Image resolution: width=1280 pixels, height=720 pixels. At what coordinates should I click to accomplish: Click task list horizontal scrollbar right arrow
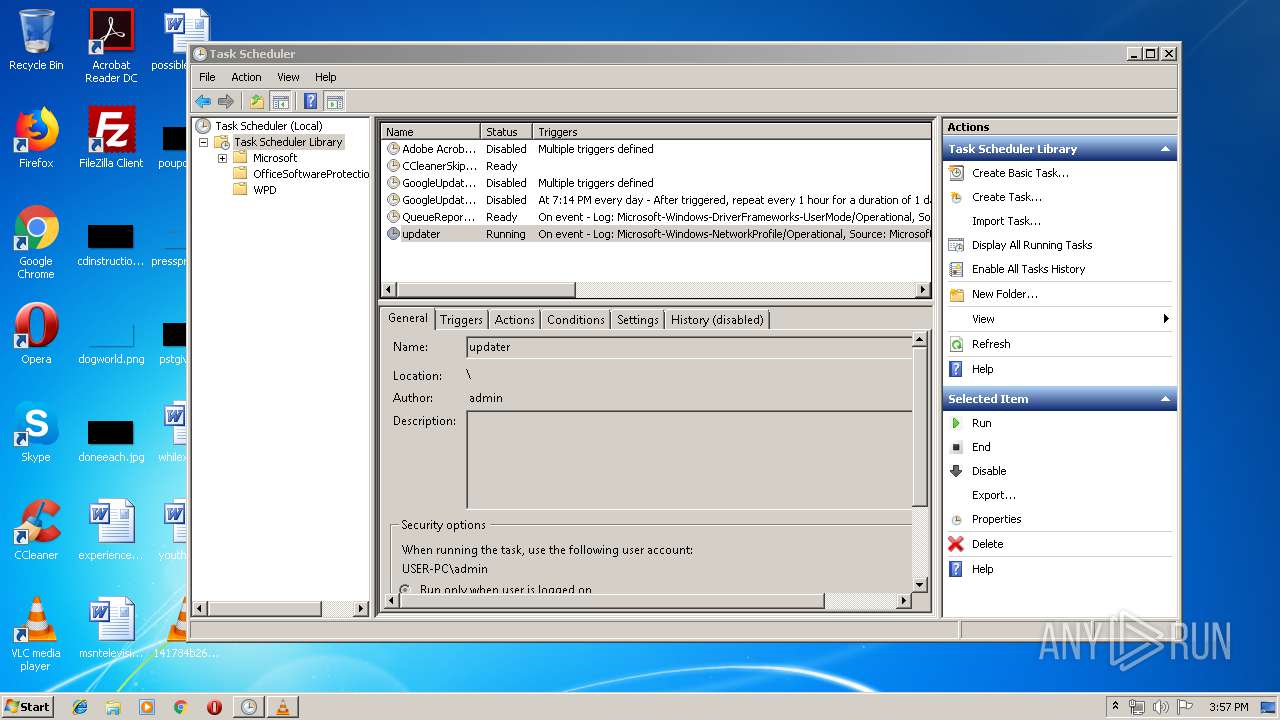tap(923, 290)
